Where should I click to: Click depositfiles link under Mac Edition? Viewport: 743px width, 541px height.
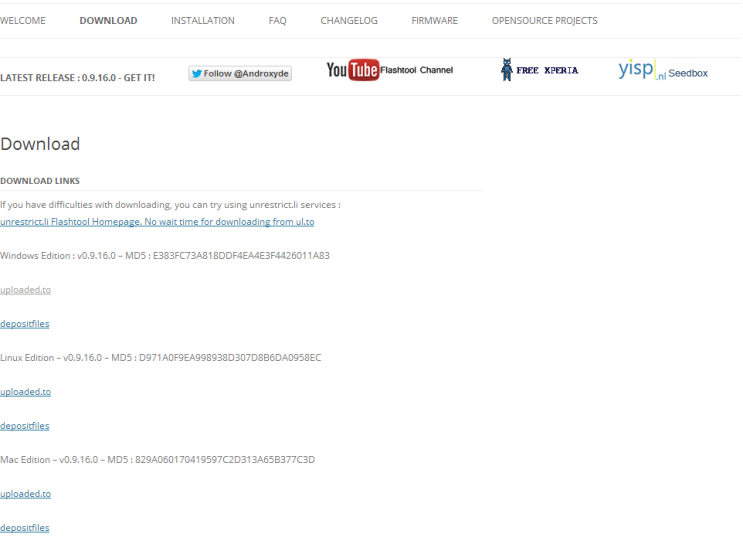click(x=25, y=528)
